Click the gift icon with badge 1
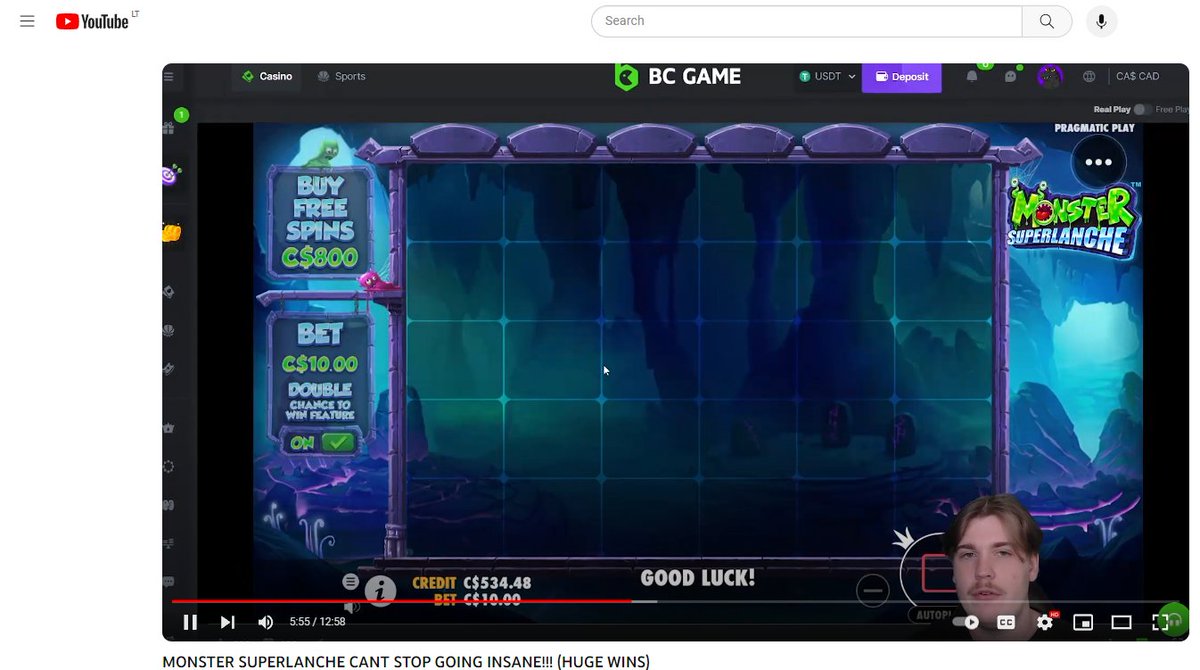 (x=169, y=127)
